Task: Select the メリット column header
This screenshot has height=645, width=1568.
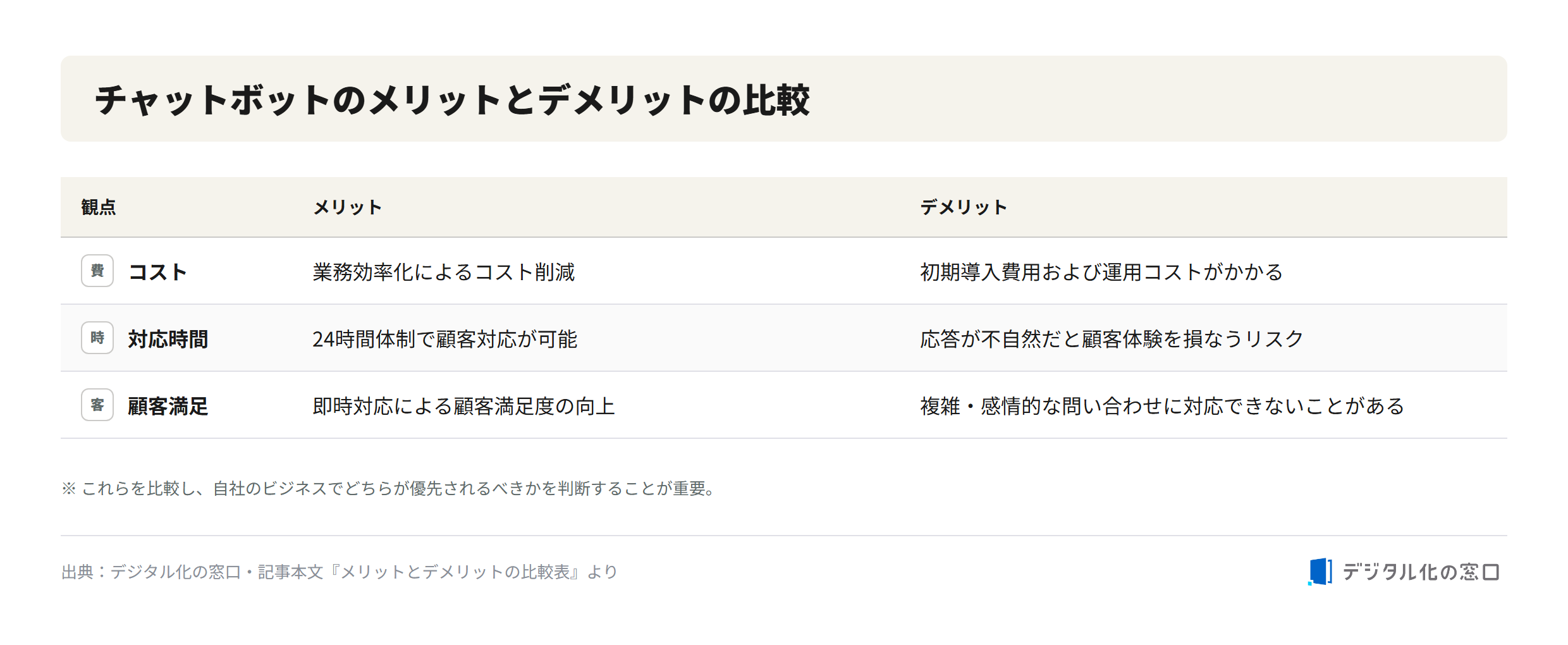Action: pyautogui.click(x=348, y=207)
